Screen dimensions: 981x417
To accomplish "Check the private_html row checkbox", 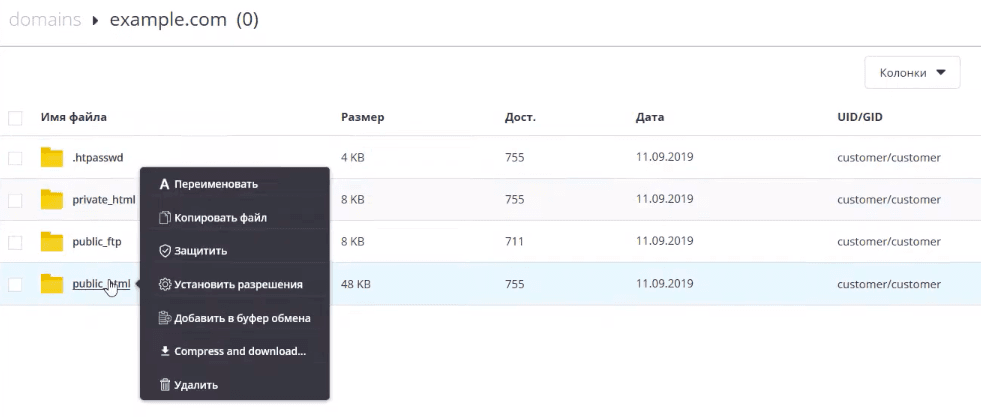I will coord(15,200).
